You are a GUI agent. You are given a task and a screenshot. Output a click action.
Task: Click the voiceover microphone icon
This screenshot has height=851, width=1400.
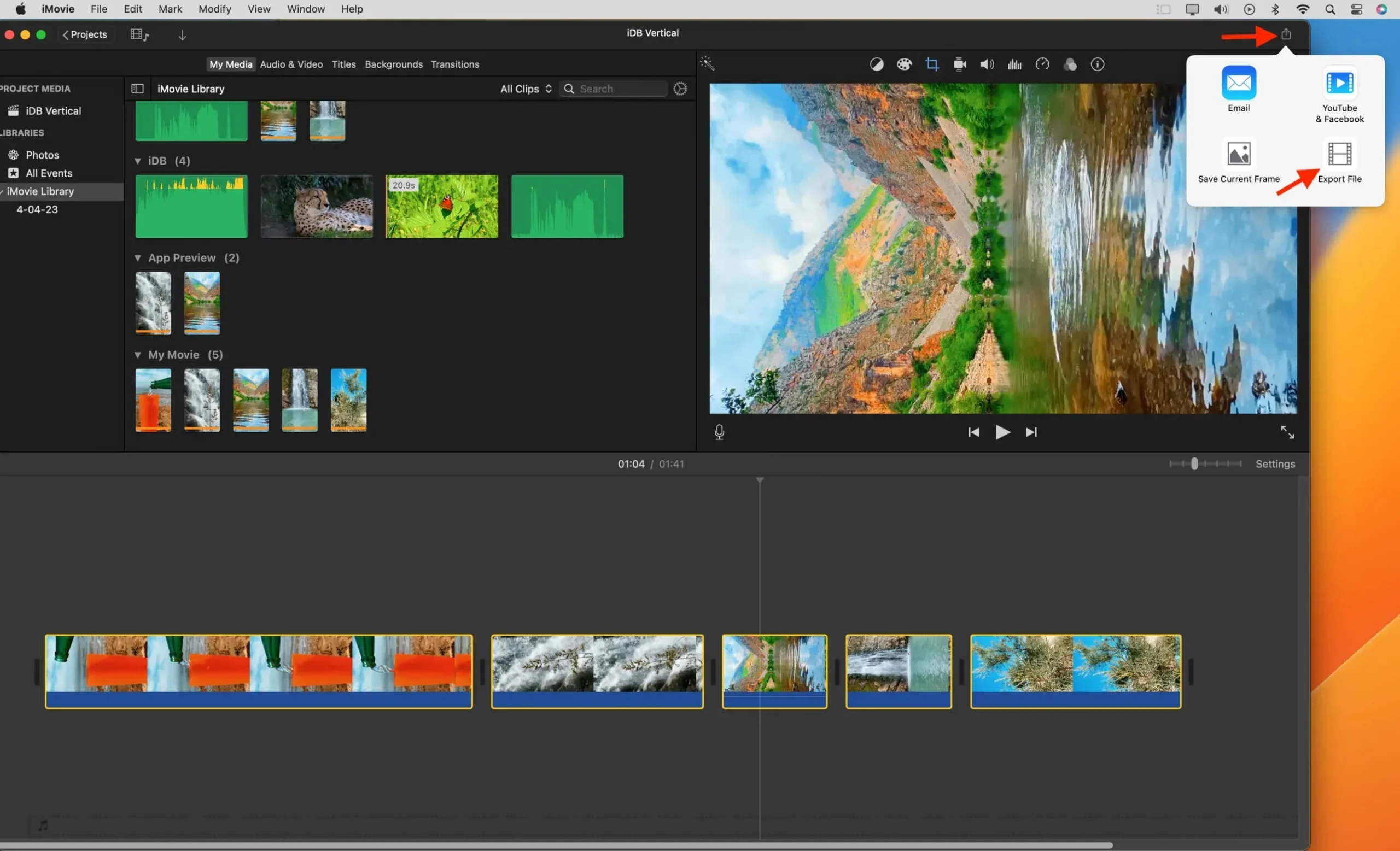(719, 431)
